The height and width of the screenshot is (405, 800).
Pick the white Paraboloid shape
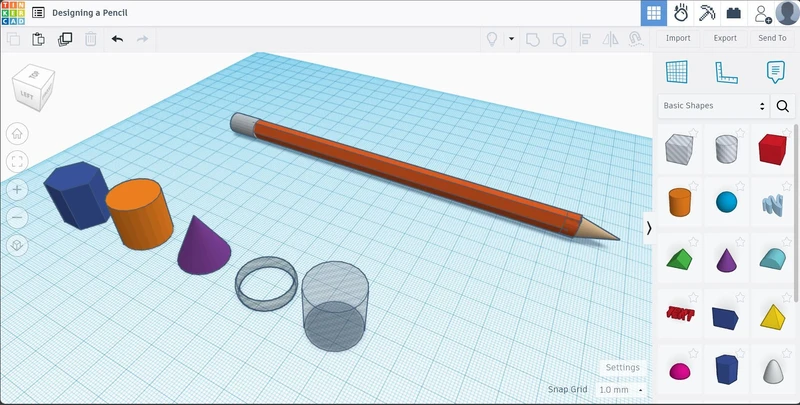pyautogui.click(x=773, y=371)
